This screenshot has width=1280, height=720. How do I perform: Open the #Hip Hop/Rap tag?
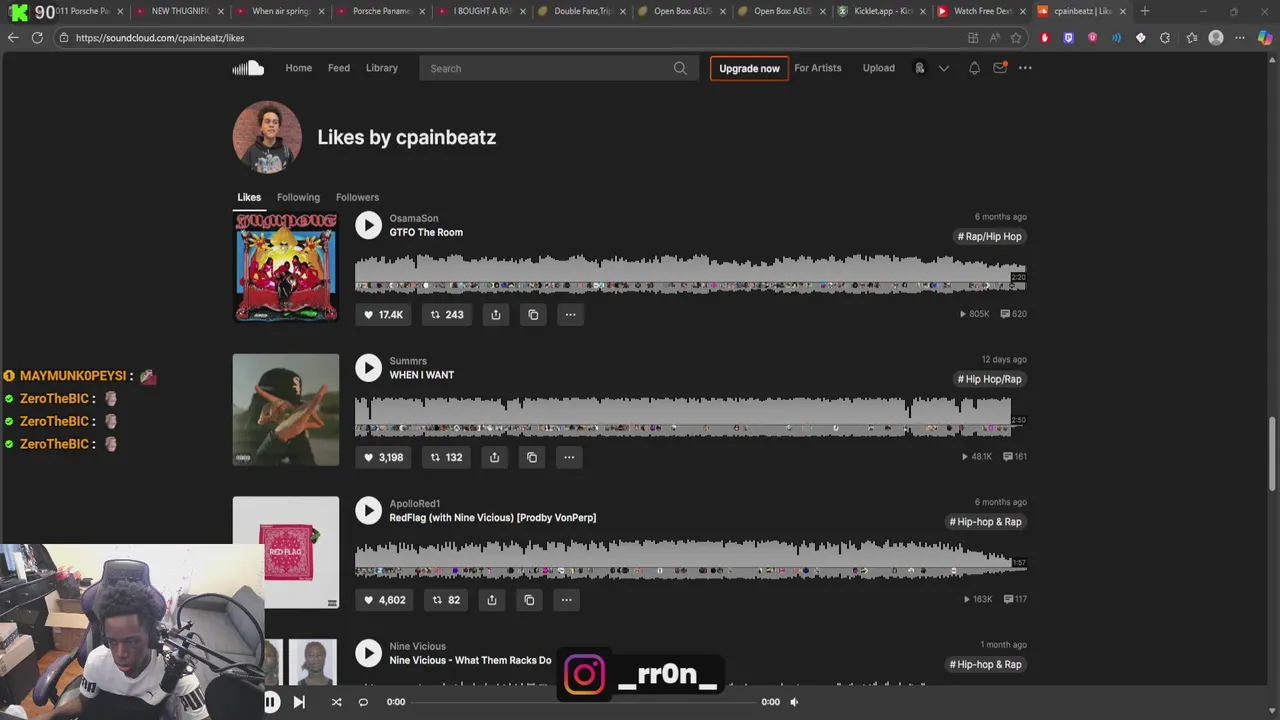pos(990,379)
